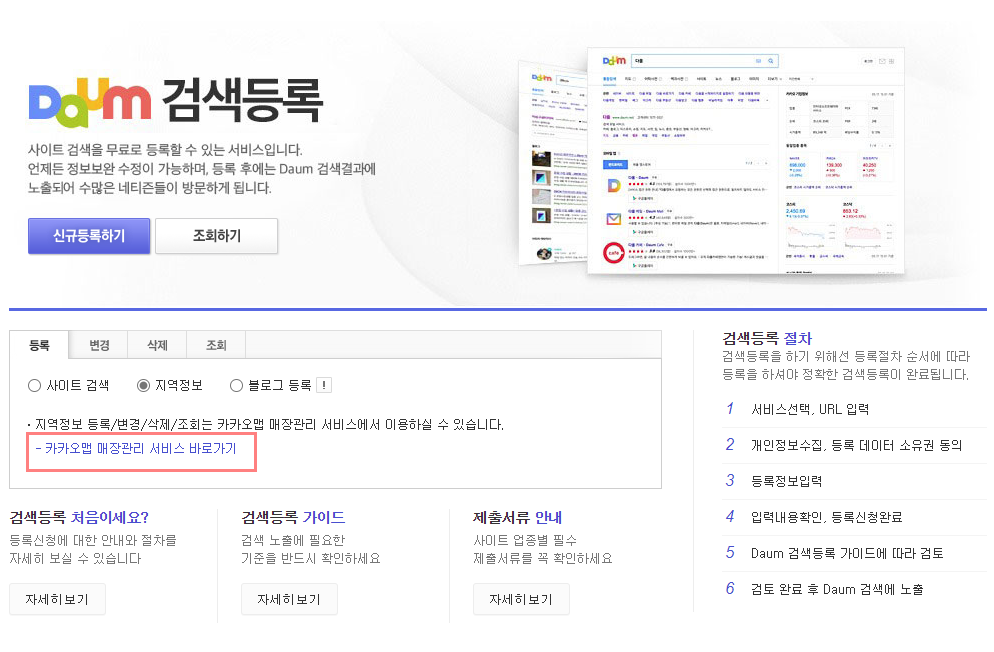The height and width of the screenshot is (652, 994).
Task: Click the exclamation info icon beside 블로그 등록
Action: pos(324,385)
